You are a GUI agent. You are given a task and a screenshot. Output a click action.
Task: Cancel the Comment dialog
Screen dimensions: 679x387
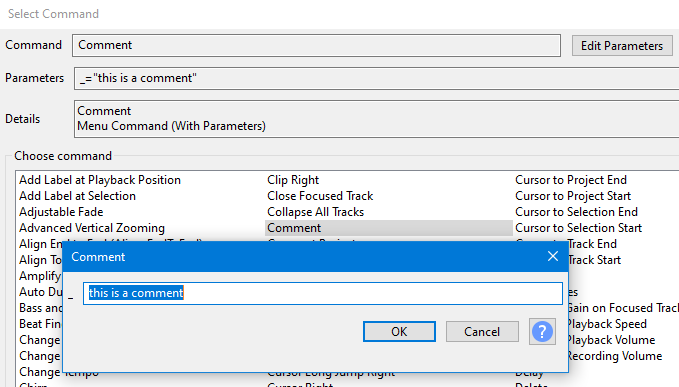point(482,332)
